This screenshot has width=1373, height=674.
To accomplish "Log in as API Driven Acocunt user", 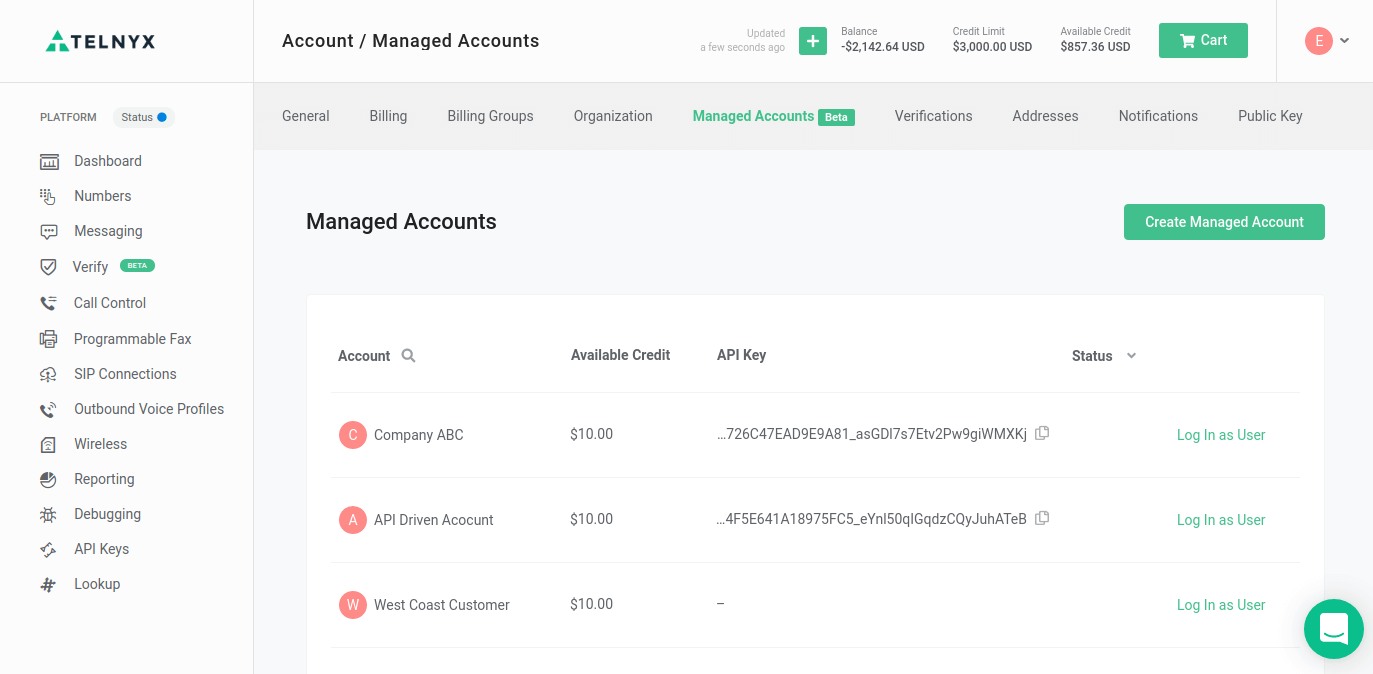I will click(1221, 520).
